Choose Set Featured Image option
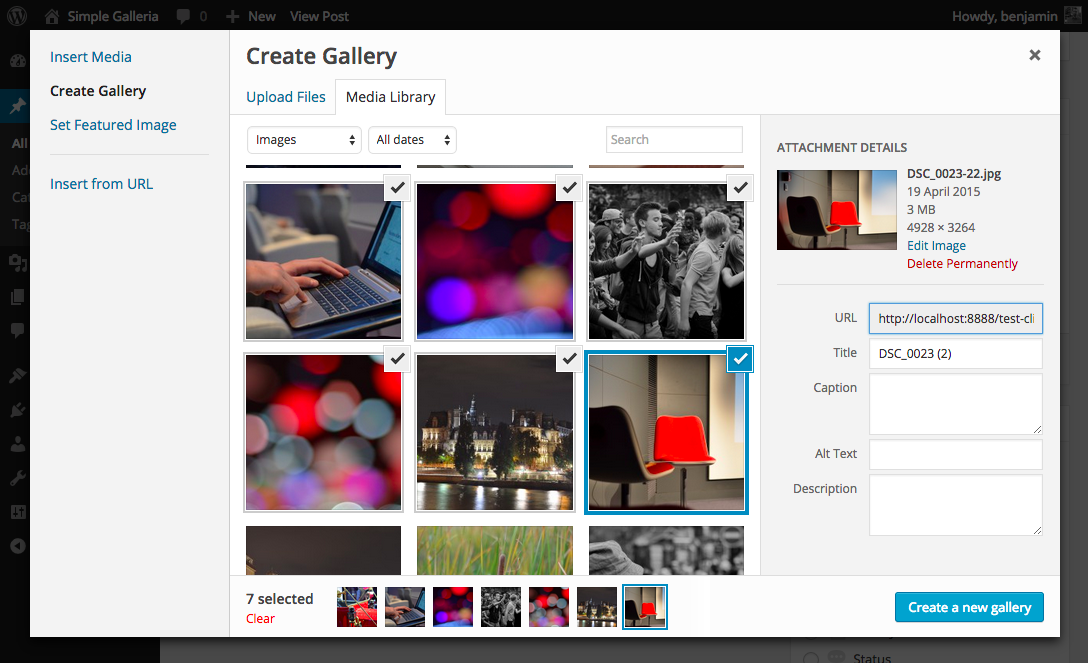The image size is (1088, 663). (113, 125)
